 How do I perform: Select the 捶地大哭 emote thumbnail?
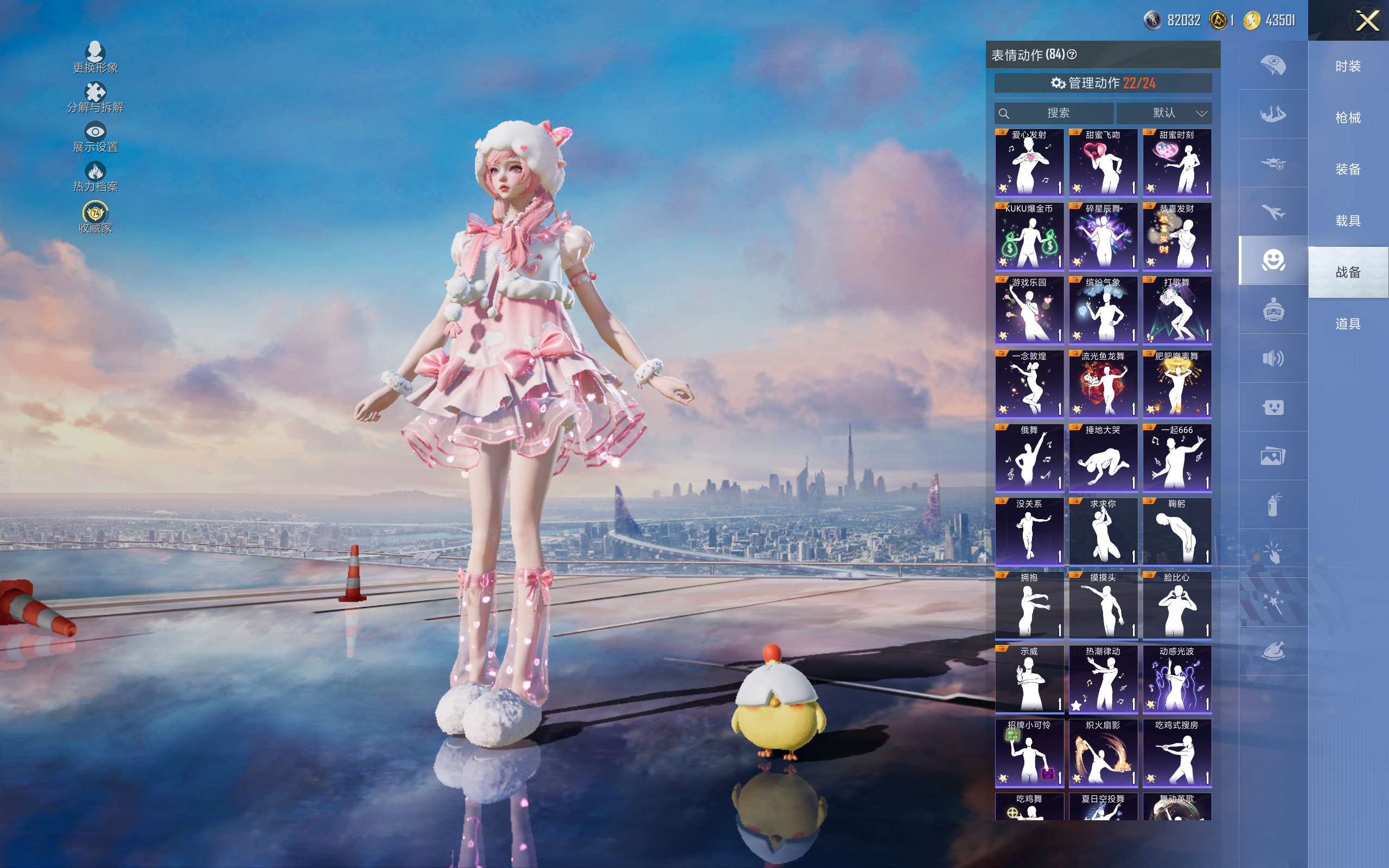[x=1103, y=458]
